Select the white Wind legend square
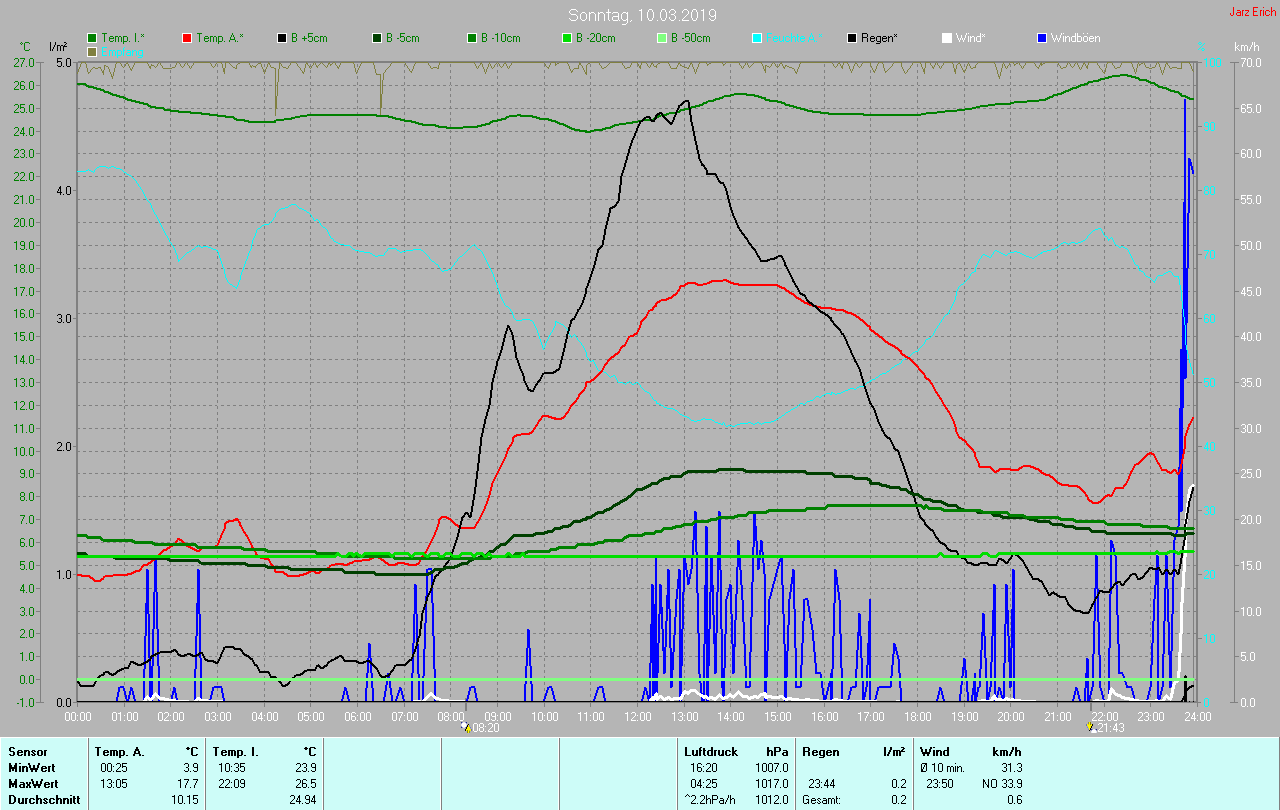 coord(947,38)
